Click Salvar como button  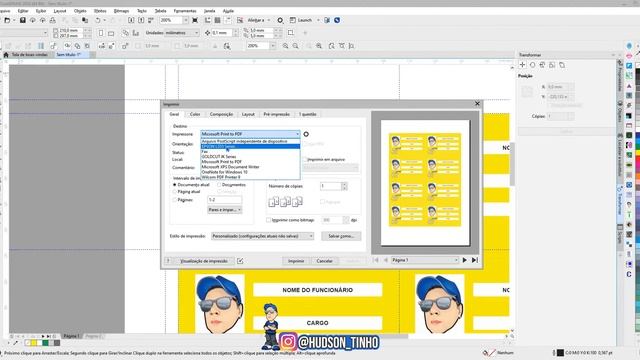pyautogui.click(x=341, y=236)
